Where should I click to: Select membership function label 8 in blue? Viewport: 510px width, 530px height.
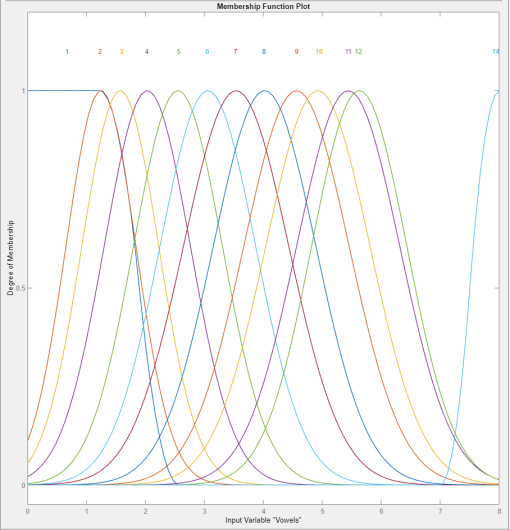(264, 52)
